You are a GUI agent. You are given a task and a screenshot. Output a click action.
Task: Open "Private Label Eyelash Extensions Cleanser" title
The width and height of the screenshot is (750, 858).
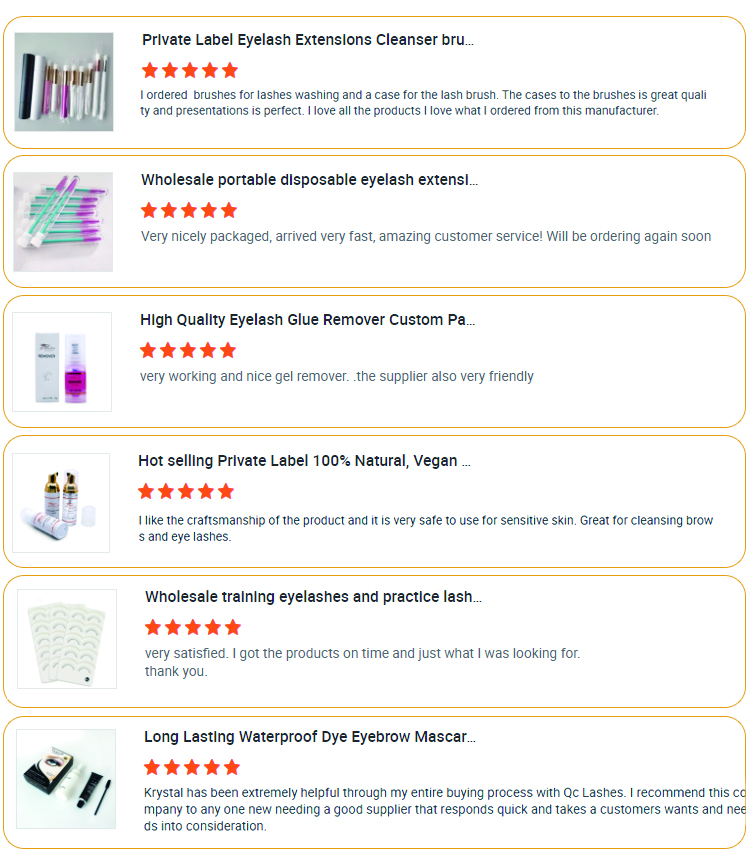(307, 40)
